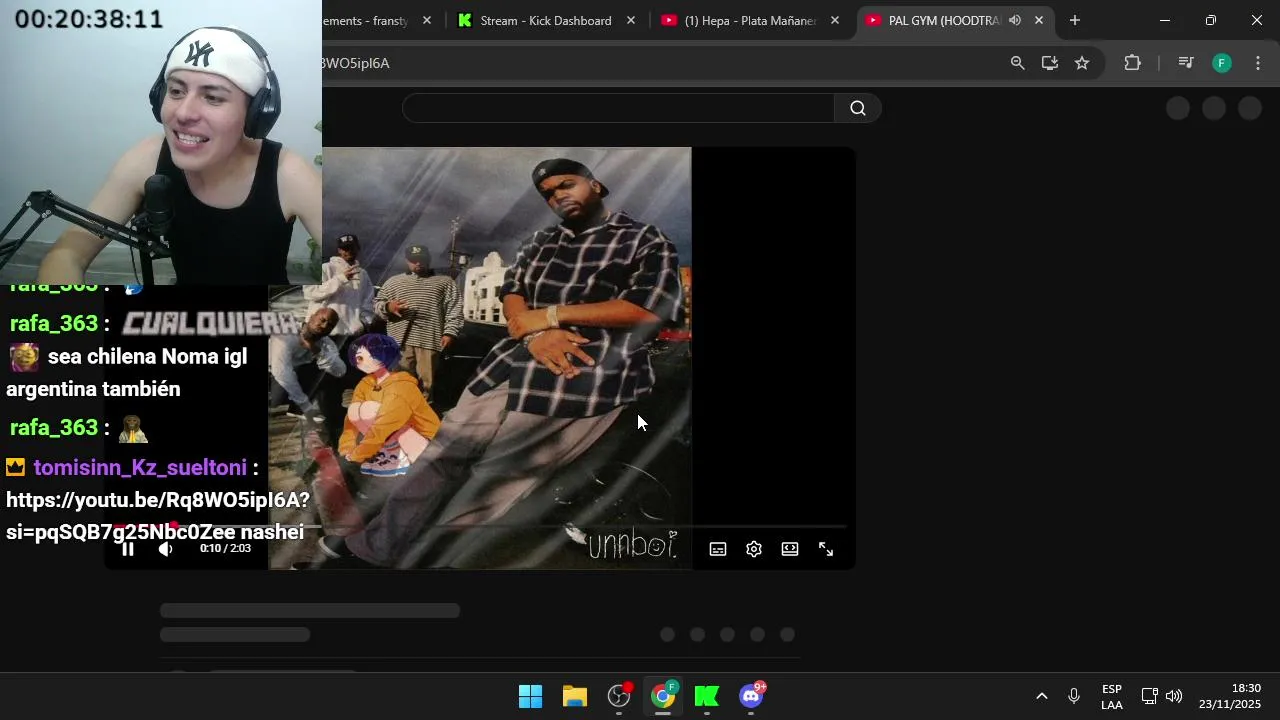
Task: Close the Stream - Kick Dashboard tab
Action: click(631, 20)
